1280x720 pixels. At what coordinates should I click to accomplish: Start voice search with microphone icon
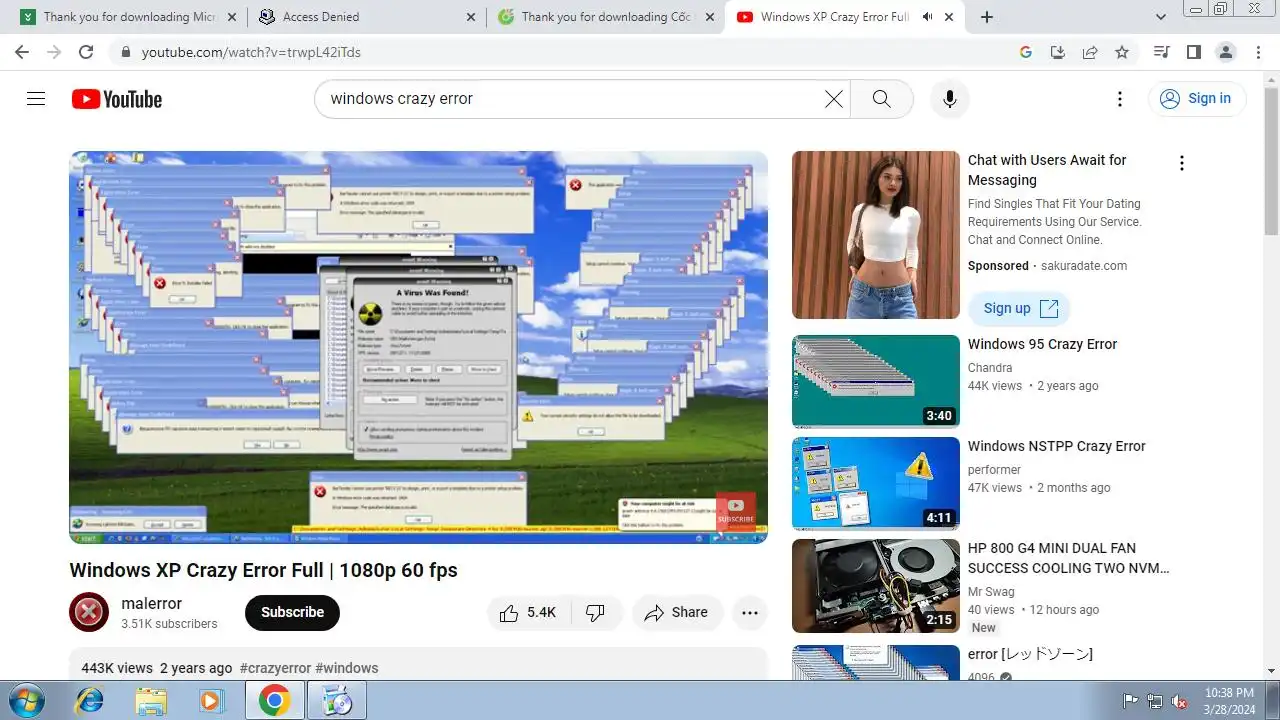(x=949, y=98)
